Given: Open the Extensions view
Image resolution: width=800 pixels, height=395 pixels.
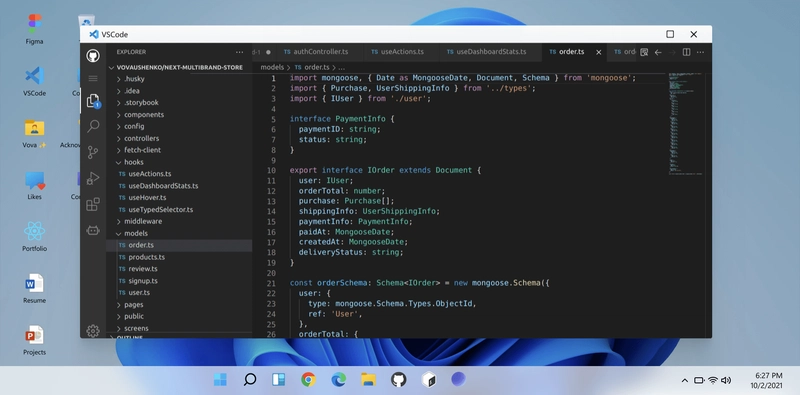Looking at the screenshot, I should pyautogui.click(x=93, y=204).
